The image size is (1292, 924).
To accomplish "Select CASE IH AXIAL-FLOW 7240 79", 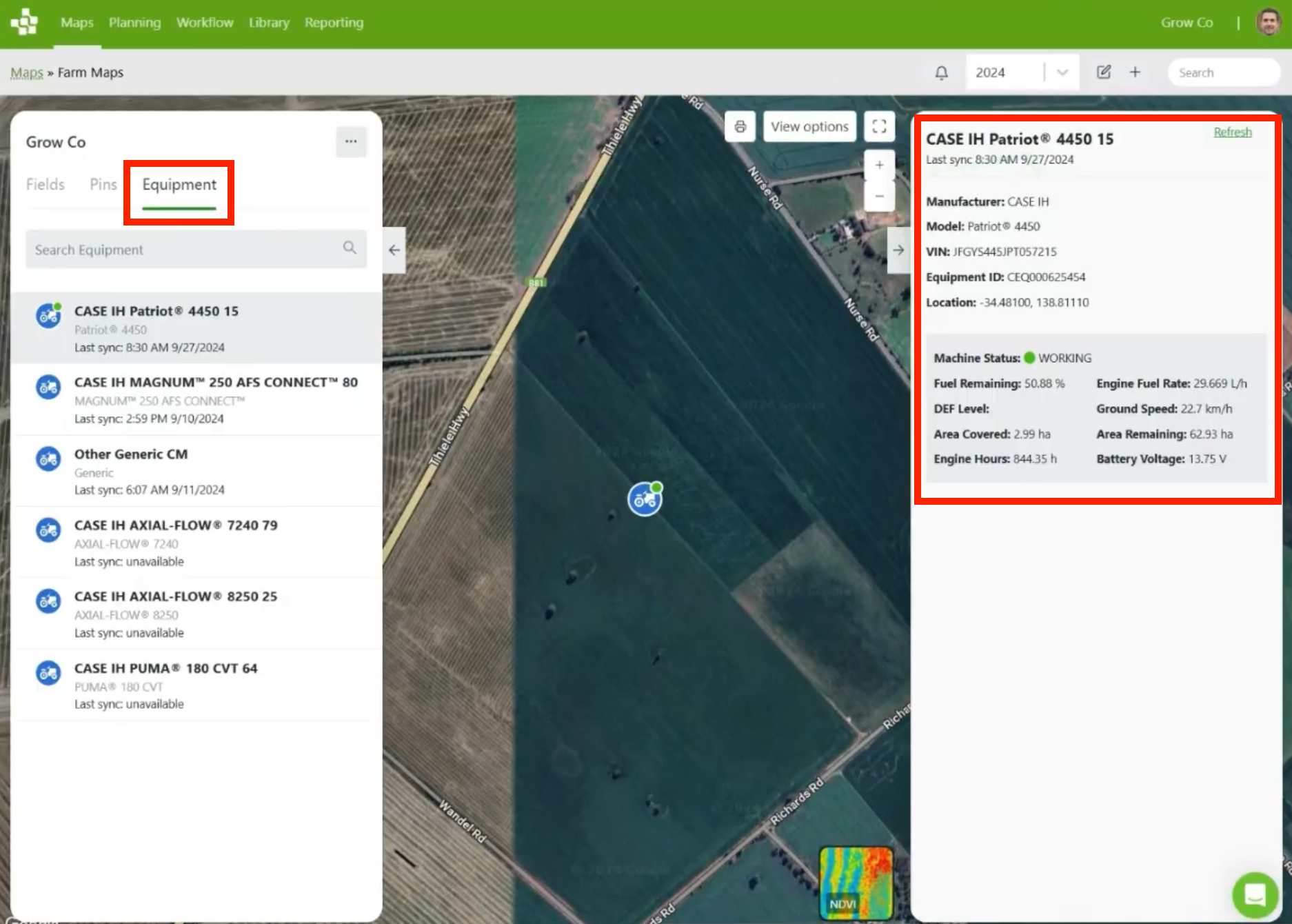I will point(196,543).
